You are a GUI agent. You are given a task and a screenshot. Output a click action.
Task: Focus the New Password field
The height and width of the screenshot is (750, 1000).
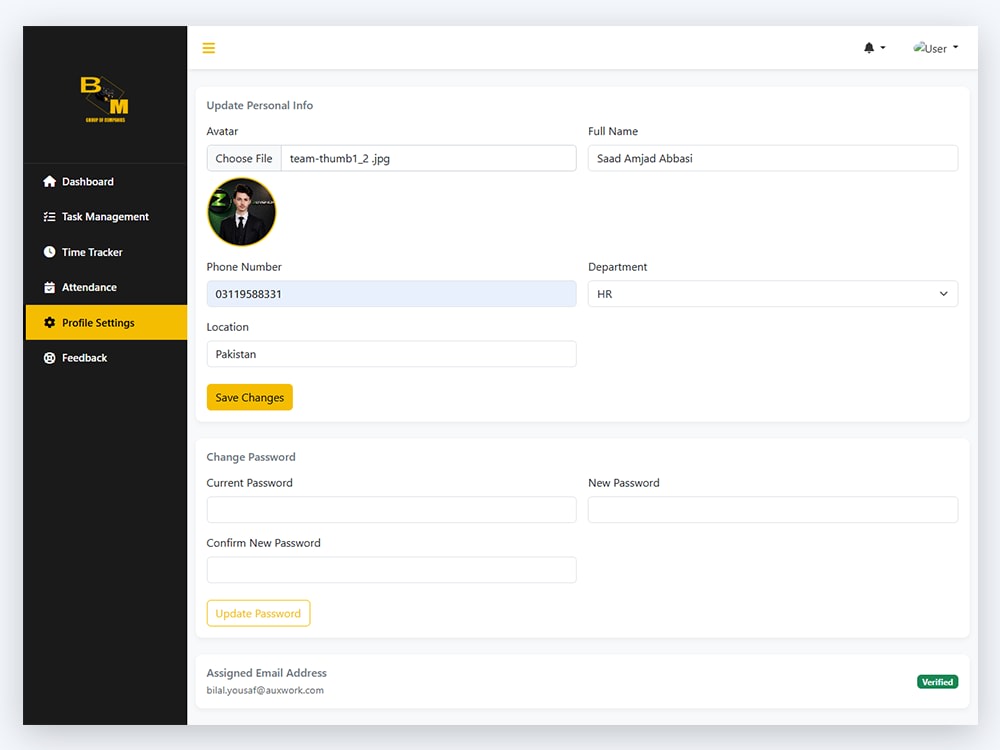772,510
